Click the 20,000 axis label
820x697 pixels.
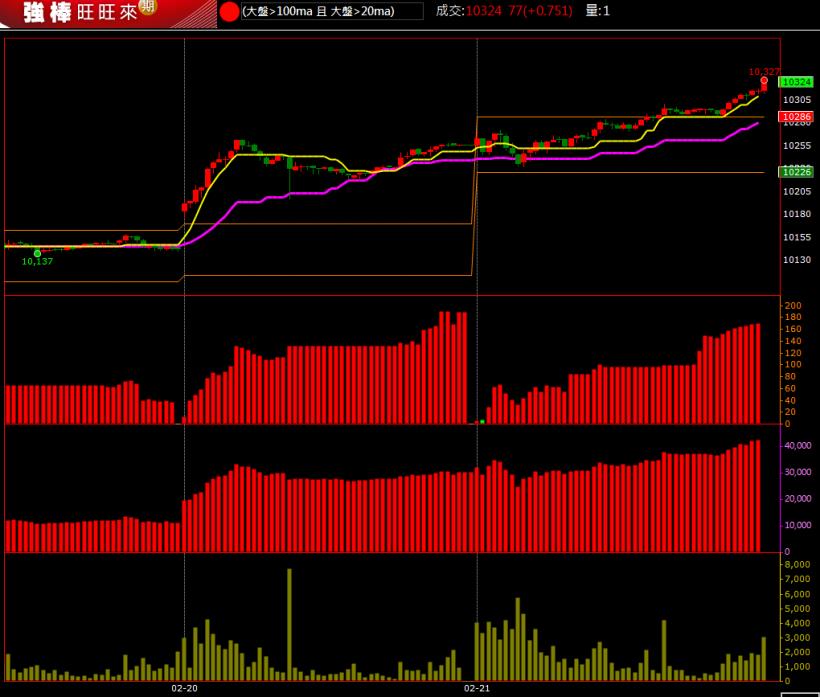(798, 499)
